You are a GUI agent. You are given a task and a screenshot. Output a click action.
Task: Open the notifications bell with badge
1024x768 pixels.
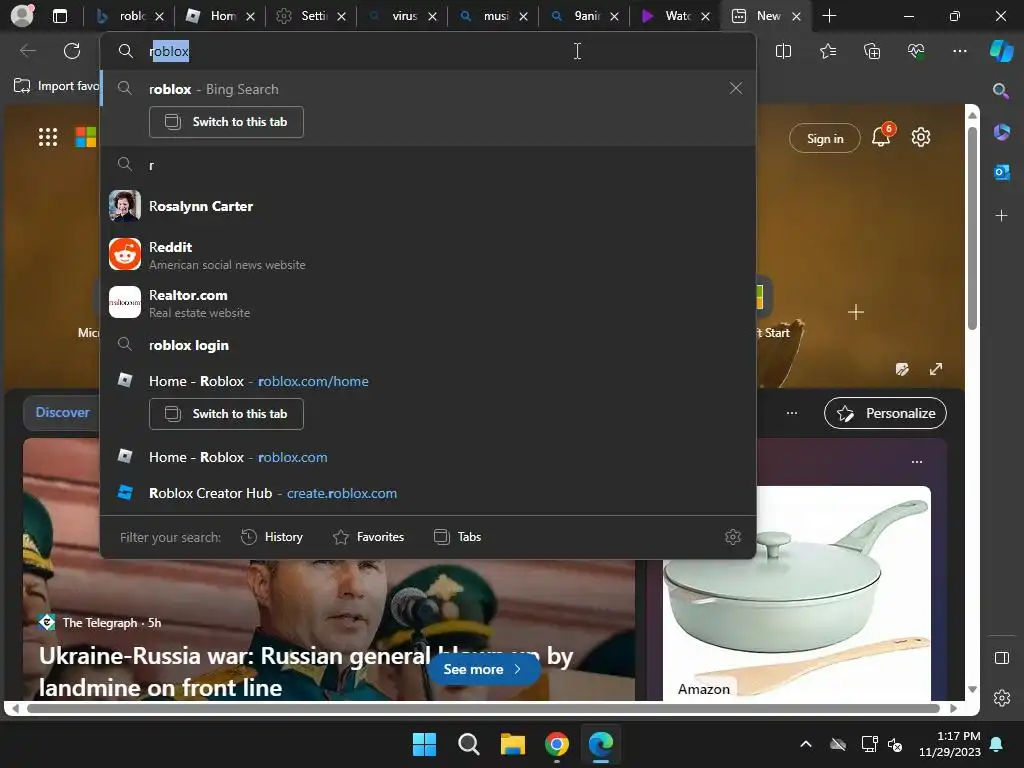tap(882, 136)
